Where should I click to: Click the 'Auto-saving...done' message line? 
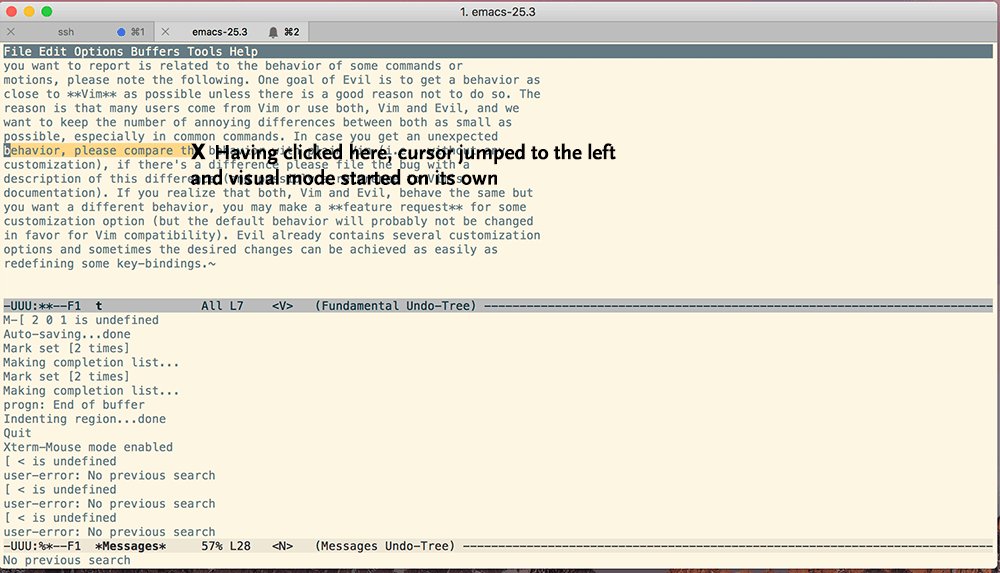click(67, 334)
